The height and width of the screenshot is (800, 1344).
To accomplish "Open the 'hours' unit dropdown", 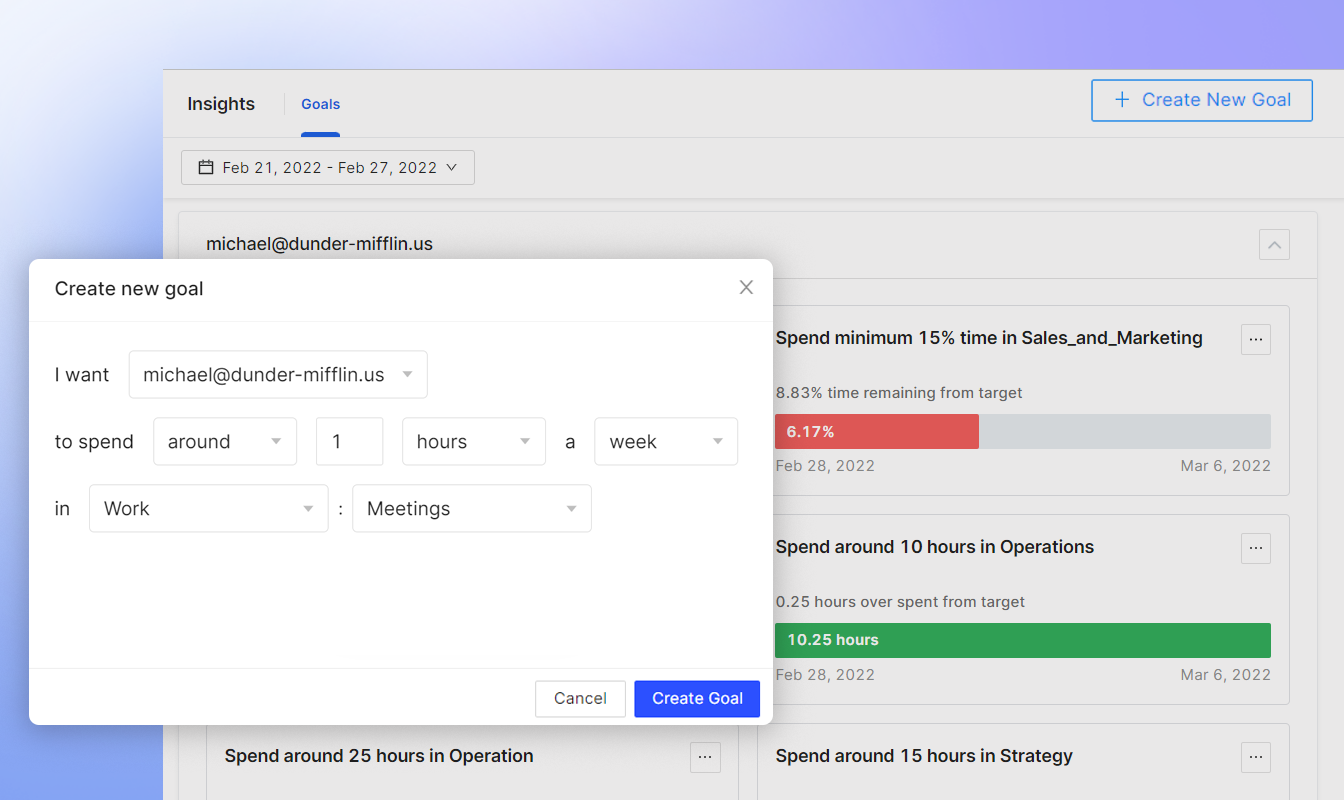I will (x=474, y=441).
